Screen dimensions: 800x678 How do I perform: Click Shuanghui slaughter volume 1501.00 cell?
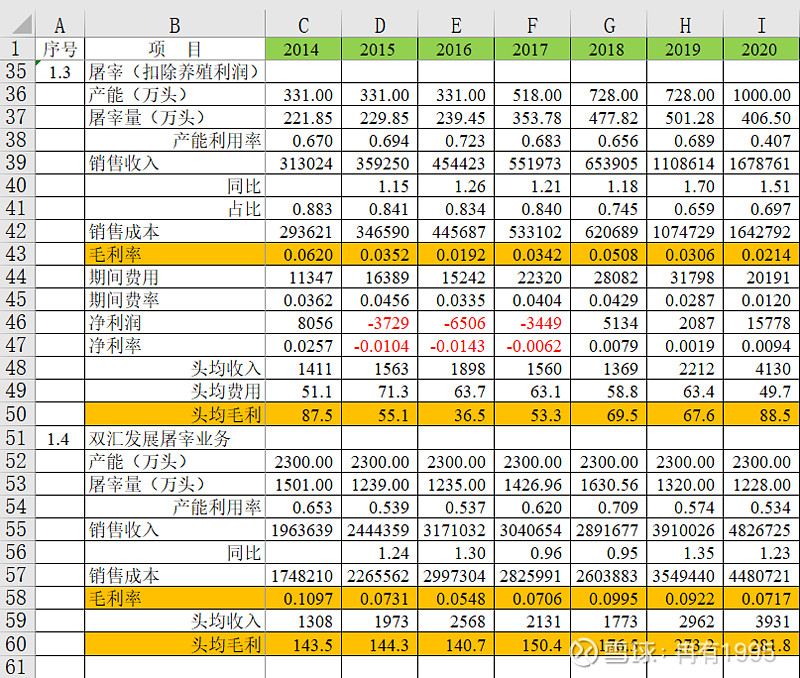(x=304, y=484)
